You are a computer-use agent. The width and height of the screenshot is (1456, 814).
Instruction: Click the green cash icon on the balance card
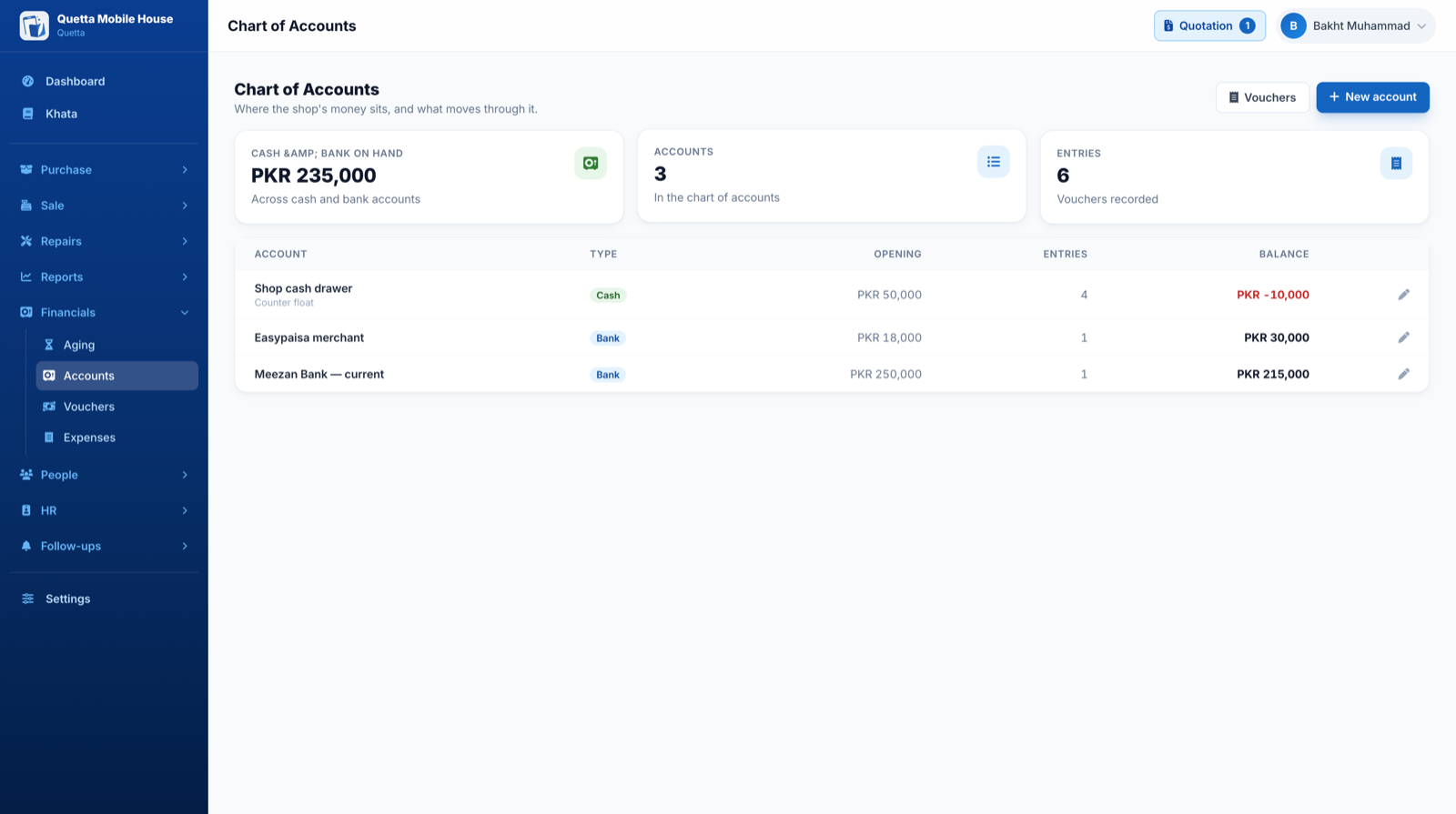pyautogui.click(x=591, y=164)
